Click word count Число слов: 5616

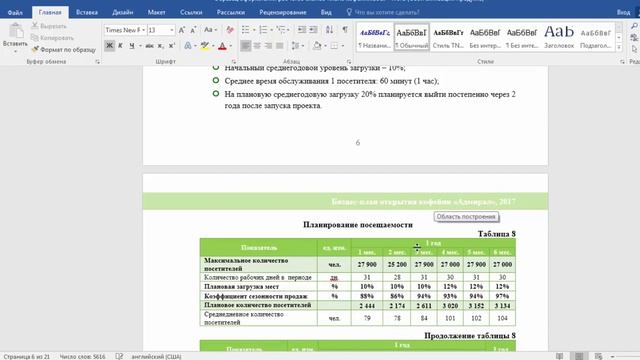pos(83,356)
